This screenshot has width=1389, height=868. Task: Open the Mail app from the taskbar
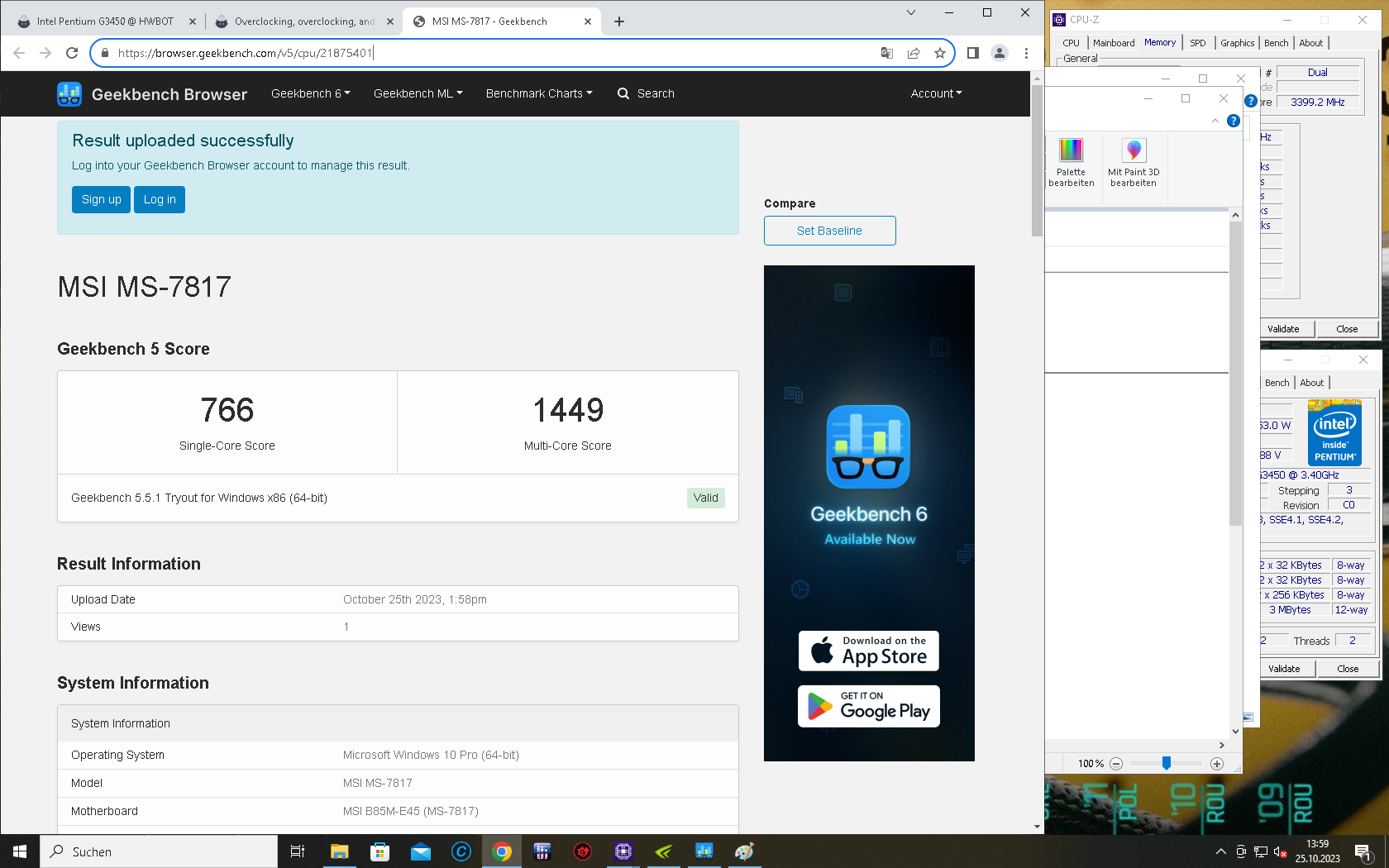coord(421,851)
